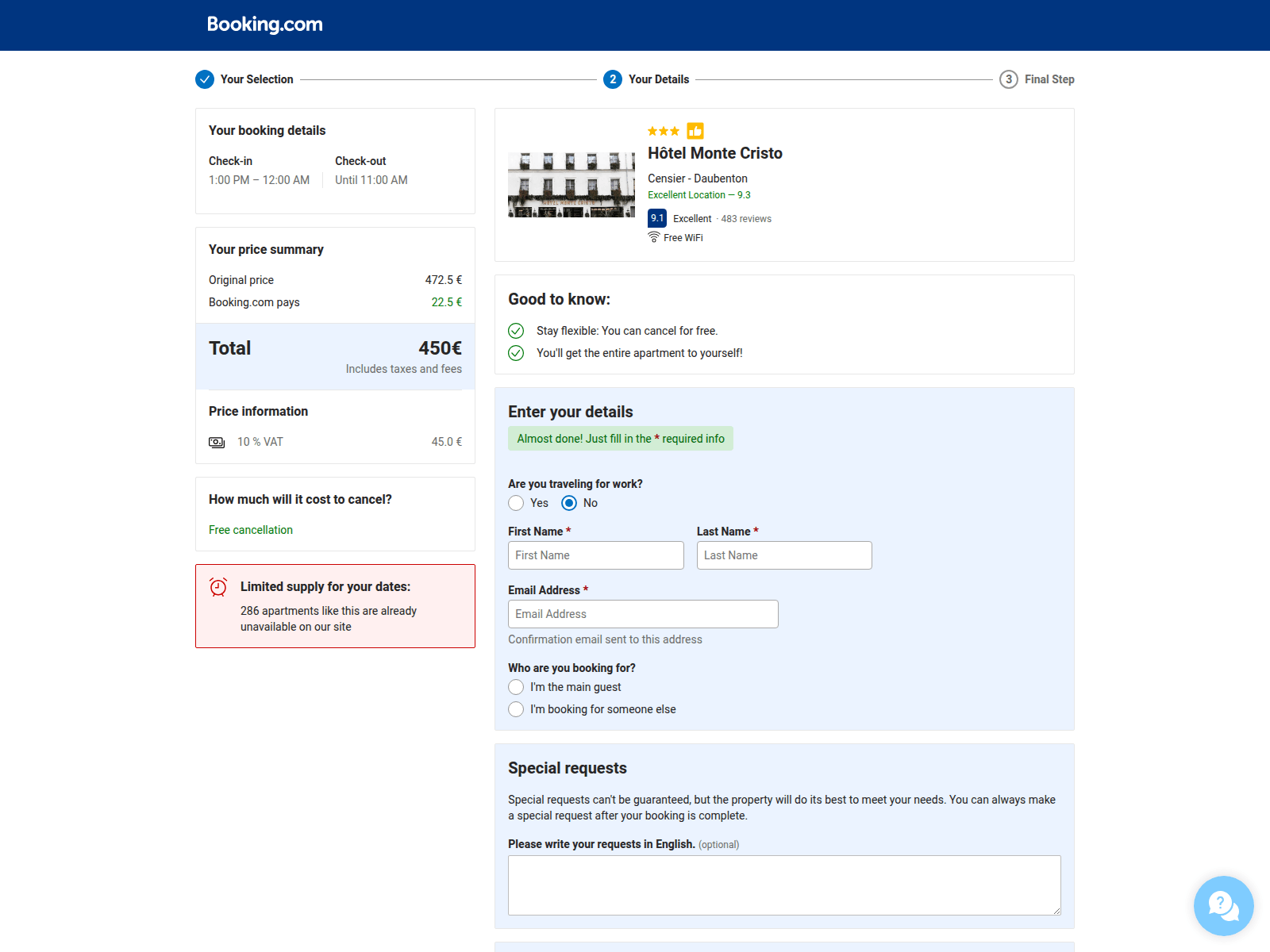Click Includes taxes and fees note
The image size is (1270, 952).
(404, 369)
